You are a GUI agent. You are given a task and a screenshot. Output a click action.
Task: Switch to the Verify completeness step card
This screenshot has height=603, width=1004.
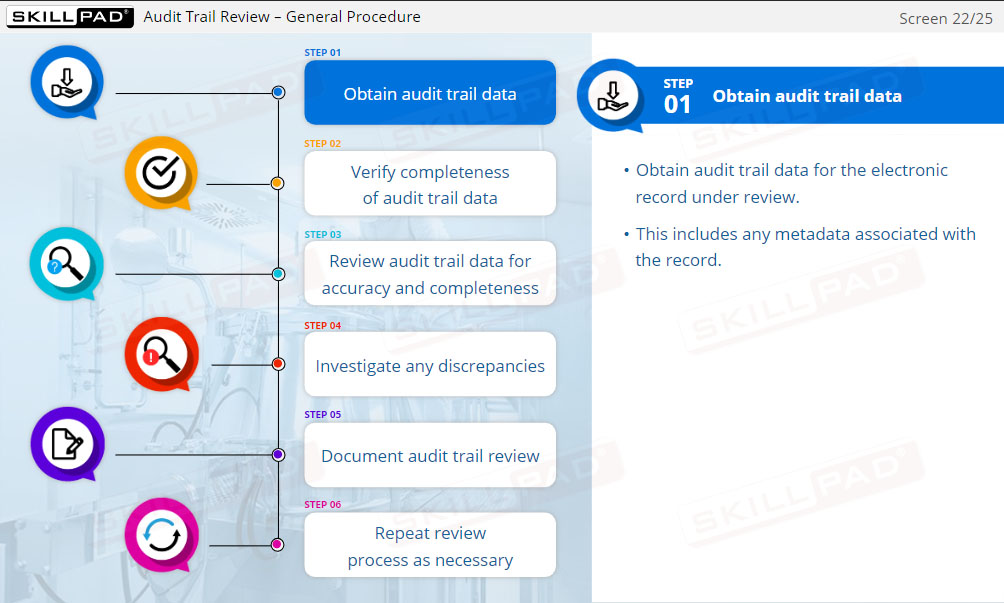coord(429,183)
